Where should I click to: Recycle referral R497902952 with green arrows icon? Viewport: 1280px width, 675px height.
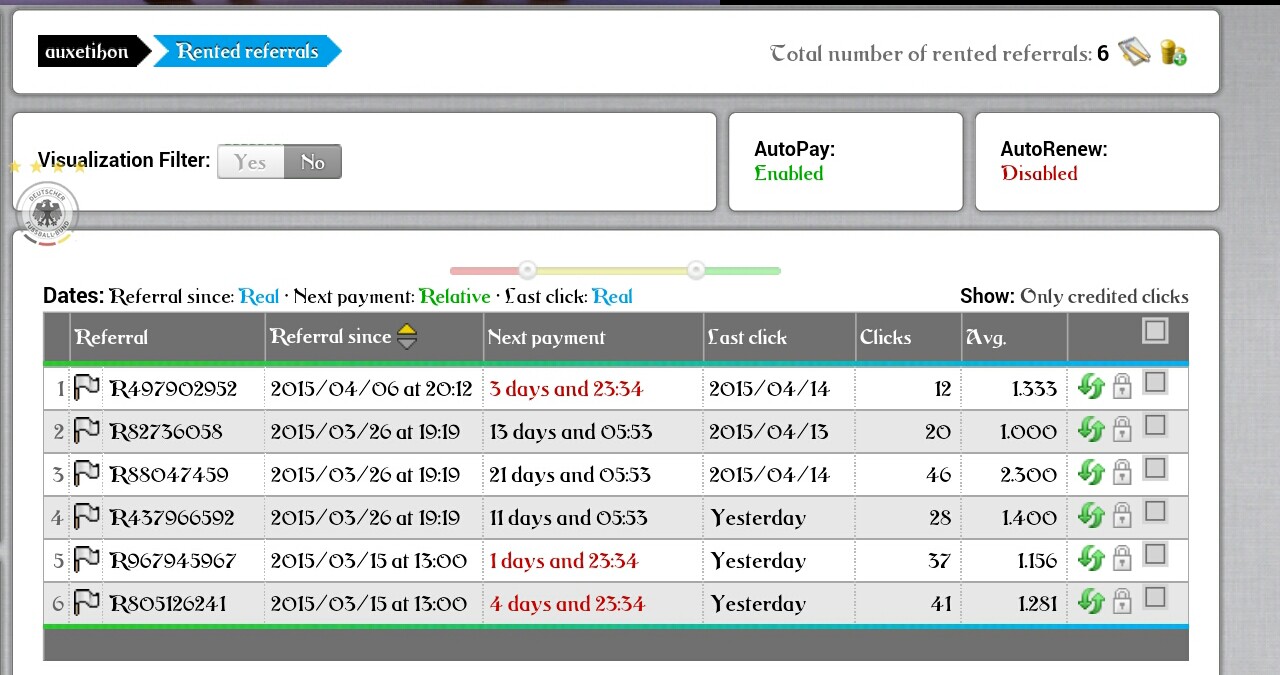tap(1092, 387)
